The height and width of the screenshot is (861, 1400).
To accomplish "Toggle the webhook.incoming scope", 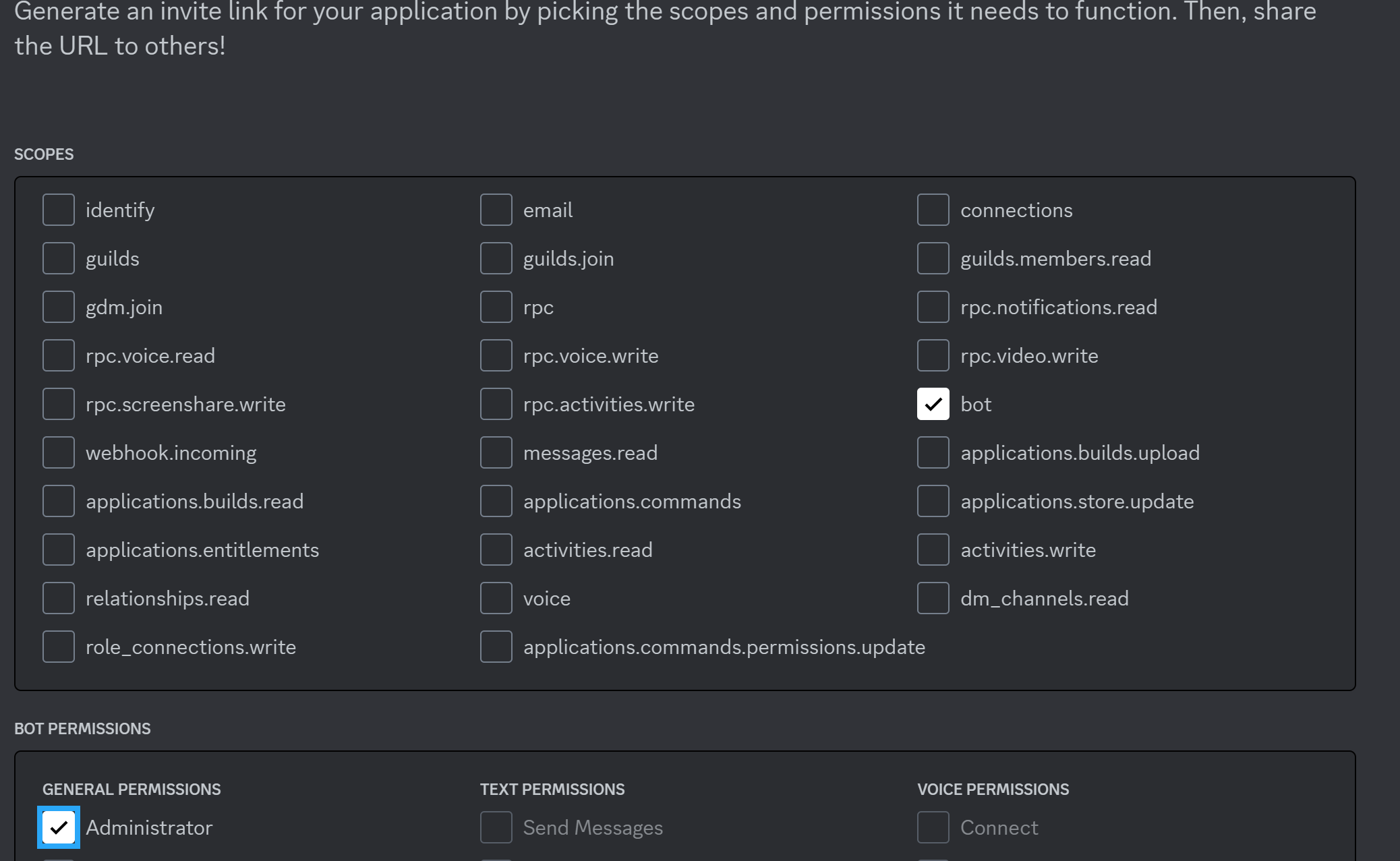I will click(59, 452).
